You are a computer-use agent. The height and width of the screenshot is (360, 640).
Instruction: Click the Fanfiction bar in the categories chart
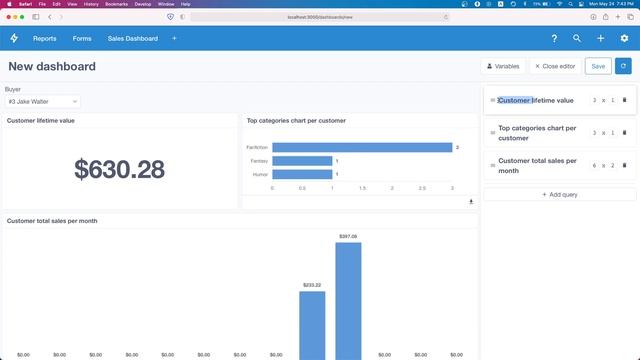[x=362, y=147]
